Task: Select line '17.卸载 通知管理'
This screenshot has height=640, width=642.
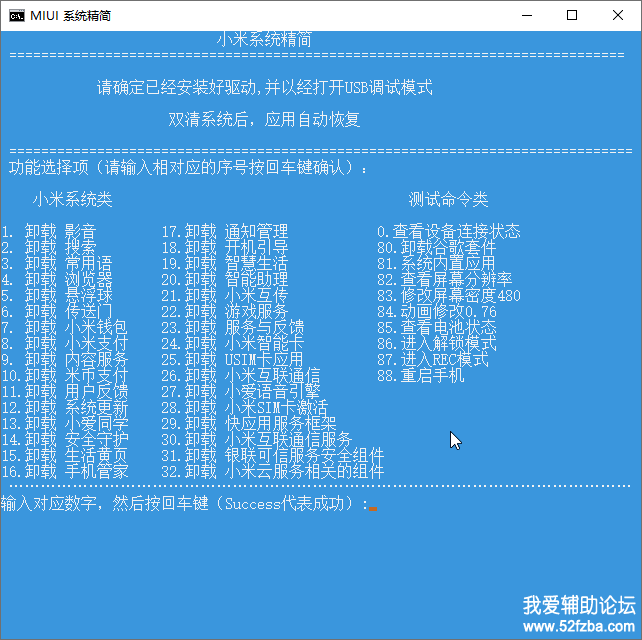Action: click(225, 232)
